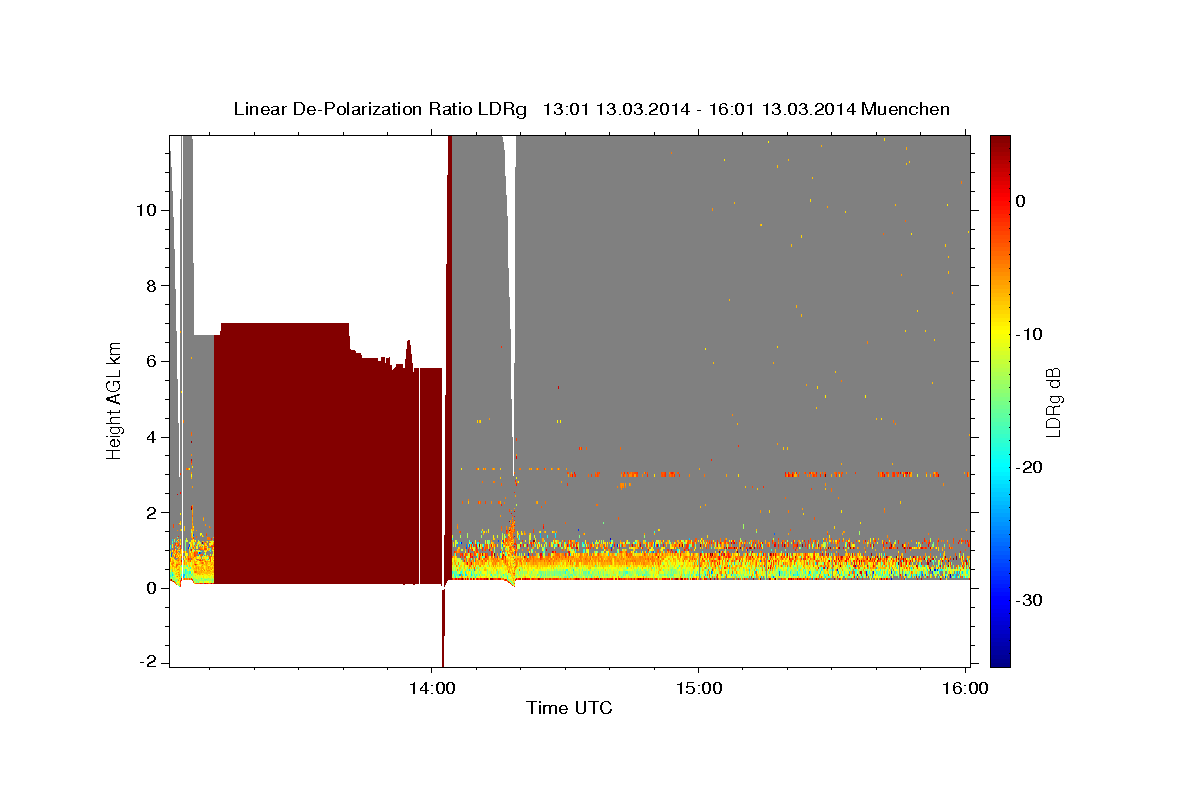Viewport: 1200px width, 800px height.
Task: Click the dark red top of the color scale
Action: 1000,145
